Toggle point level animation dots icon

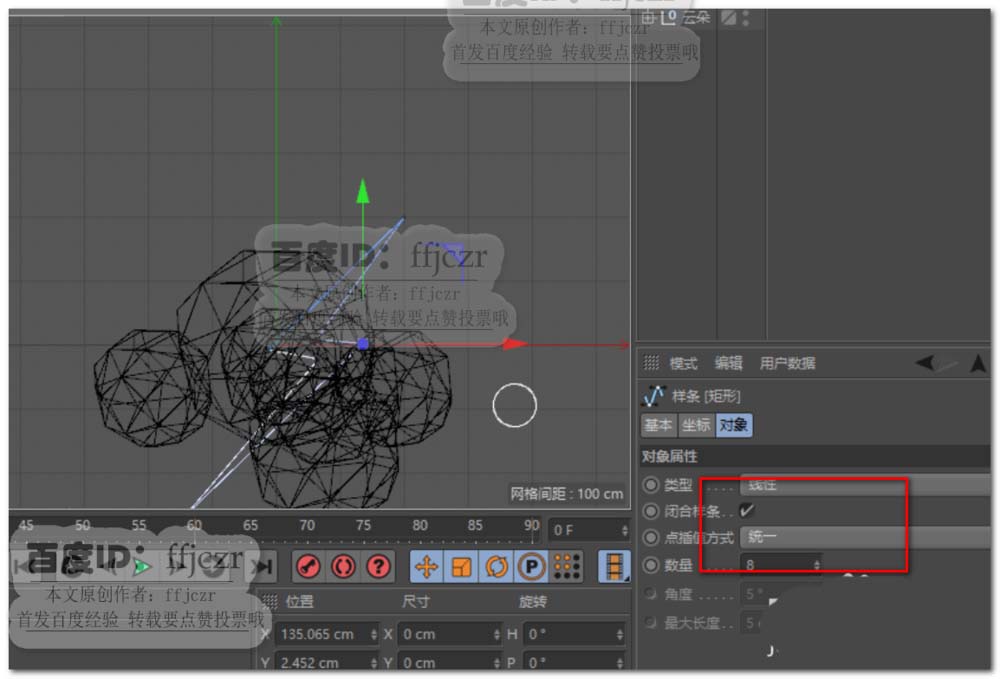pyautogui.click(x=566, y=566)
